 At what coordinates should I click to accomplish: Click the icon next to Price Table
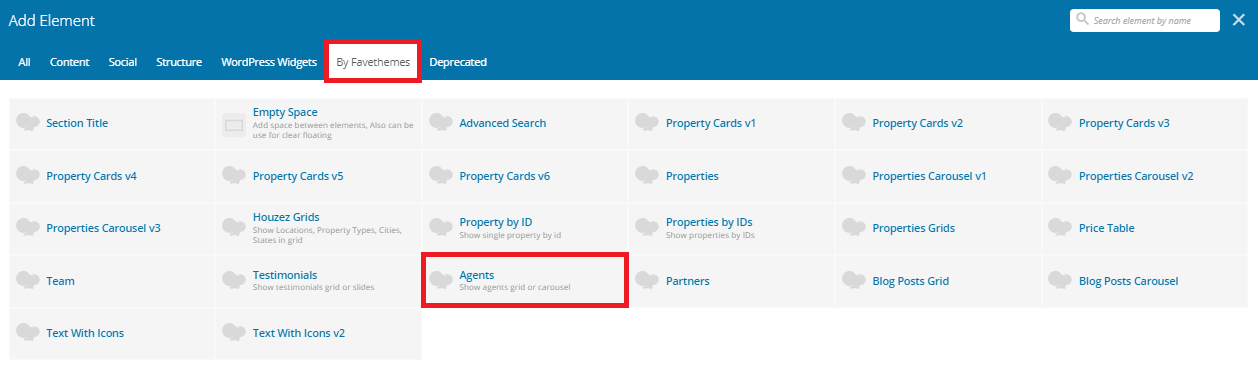pyautogui.click(x=1061, y=227)
